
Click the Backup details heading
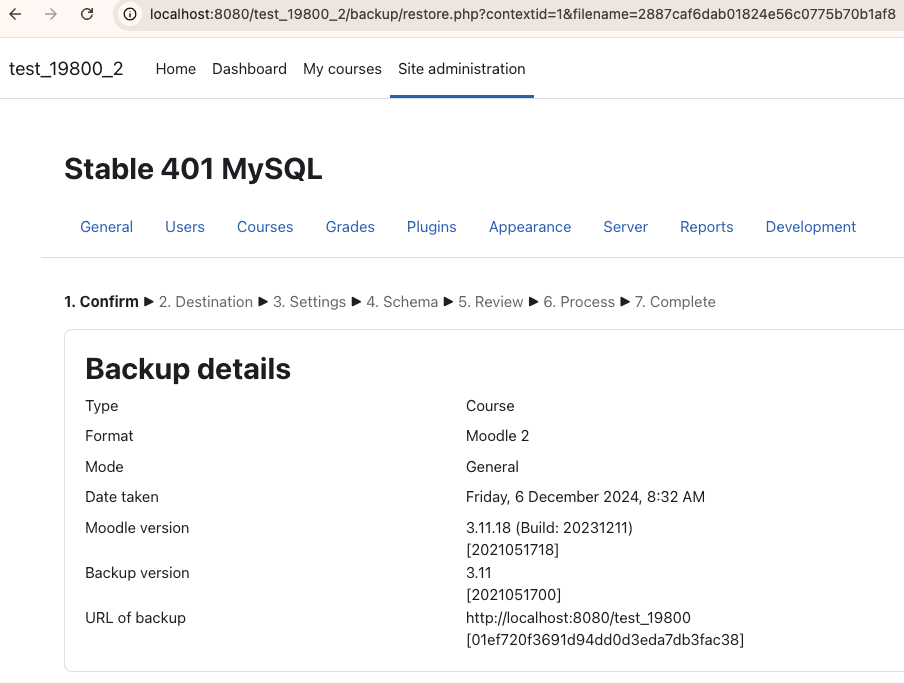tap(188, 369)
